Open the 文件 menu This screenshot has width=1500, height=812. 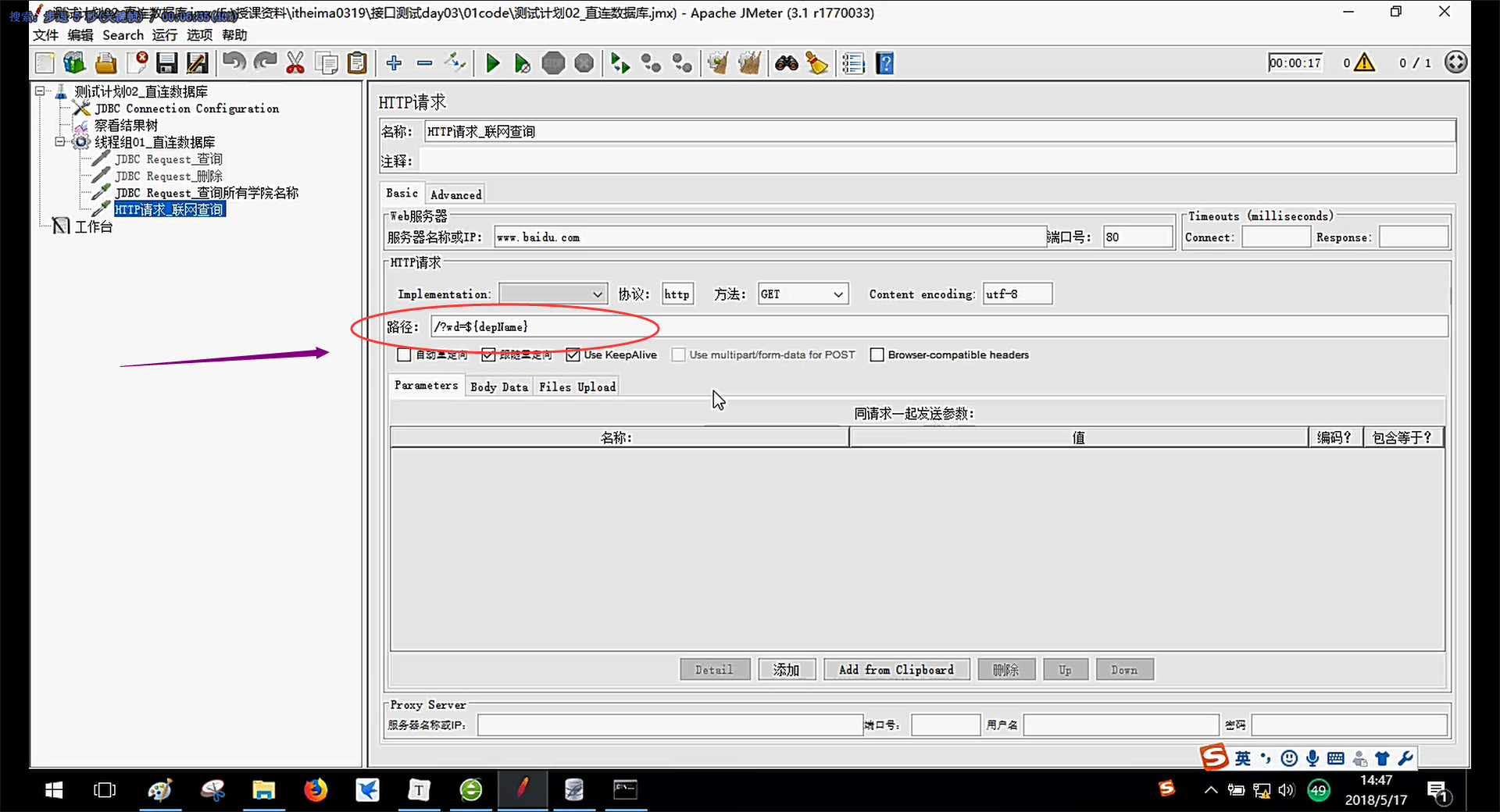pos(45,35)
